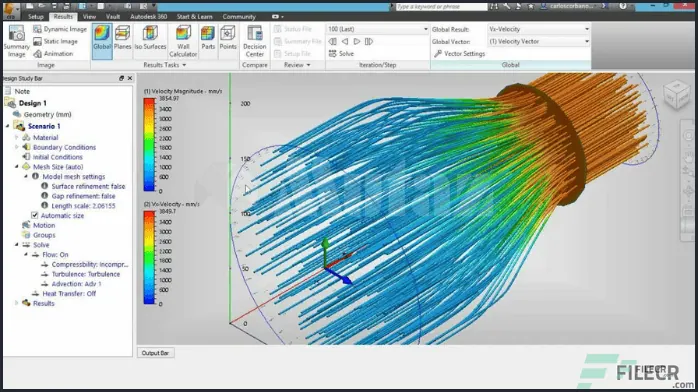Collapse the Scenario 1 tree node
Screen dimensions: 698x392
point(8,126)
